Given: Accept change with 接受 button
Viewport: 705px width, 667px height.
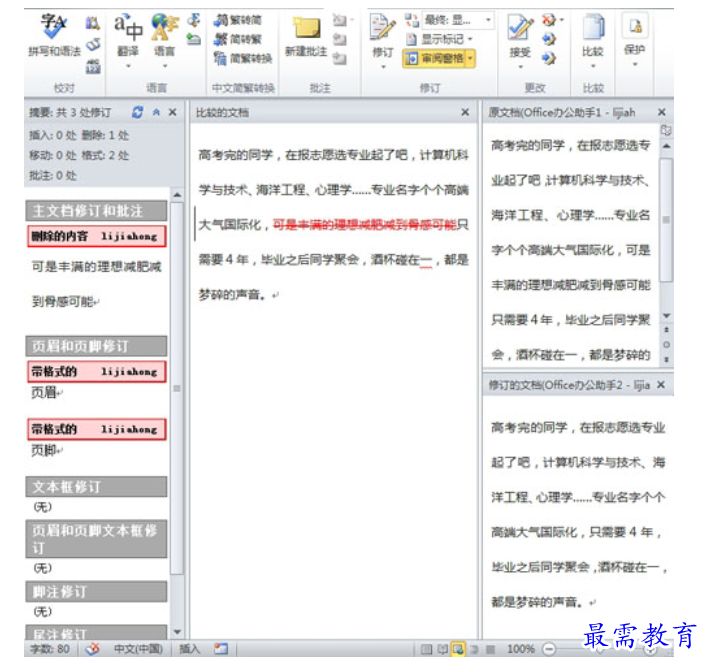Looking at the screenshot, I should (x=520, y=36).
